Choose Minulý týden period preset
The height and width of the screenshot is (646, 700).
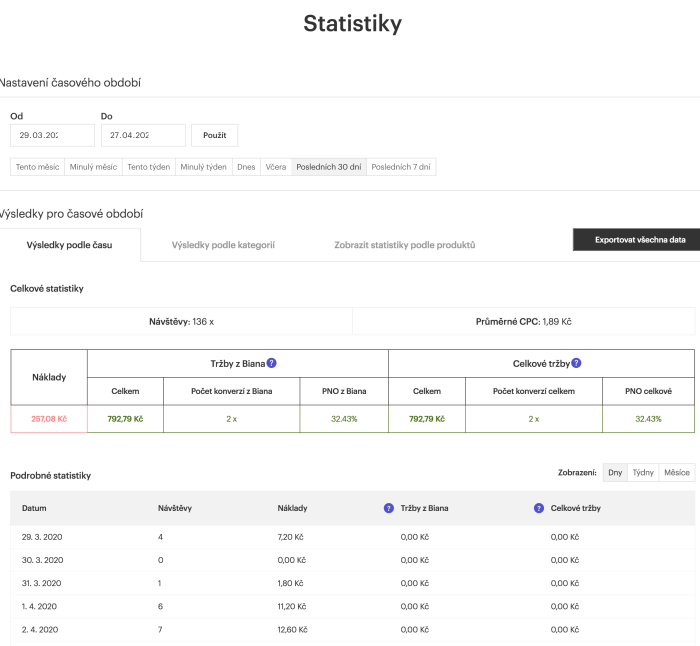coord(204,167)
